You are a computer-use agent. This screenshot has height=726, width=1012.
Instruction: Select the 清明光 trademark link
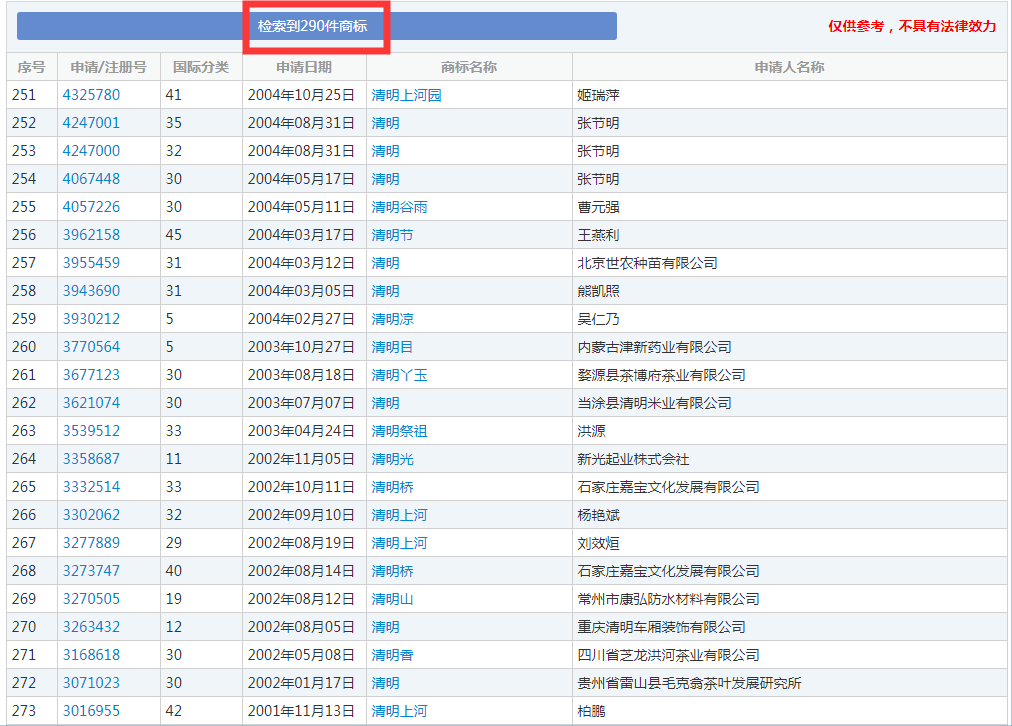[x=392, y=459]
